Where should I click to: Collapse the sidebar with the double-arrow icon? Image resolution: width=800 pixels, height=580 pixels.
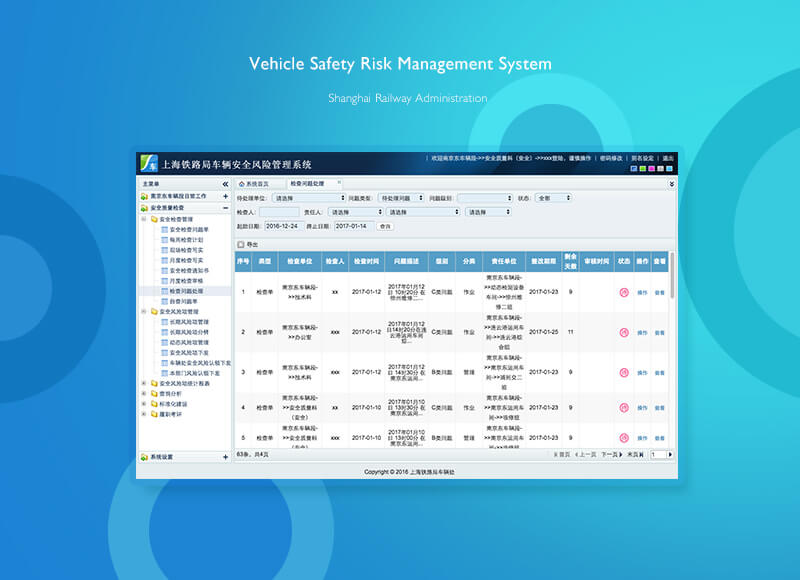225,184
